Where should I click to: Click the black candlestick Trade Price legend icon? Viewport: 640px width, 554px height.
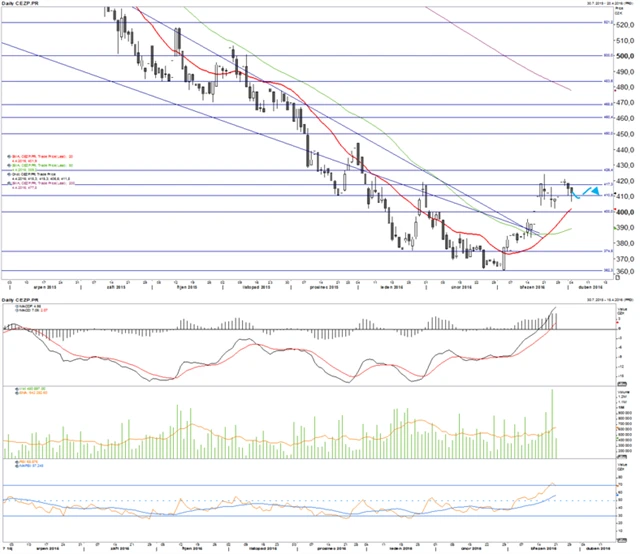click(9, 174)
